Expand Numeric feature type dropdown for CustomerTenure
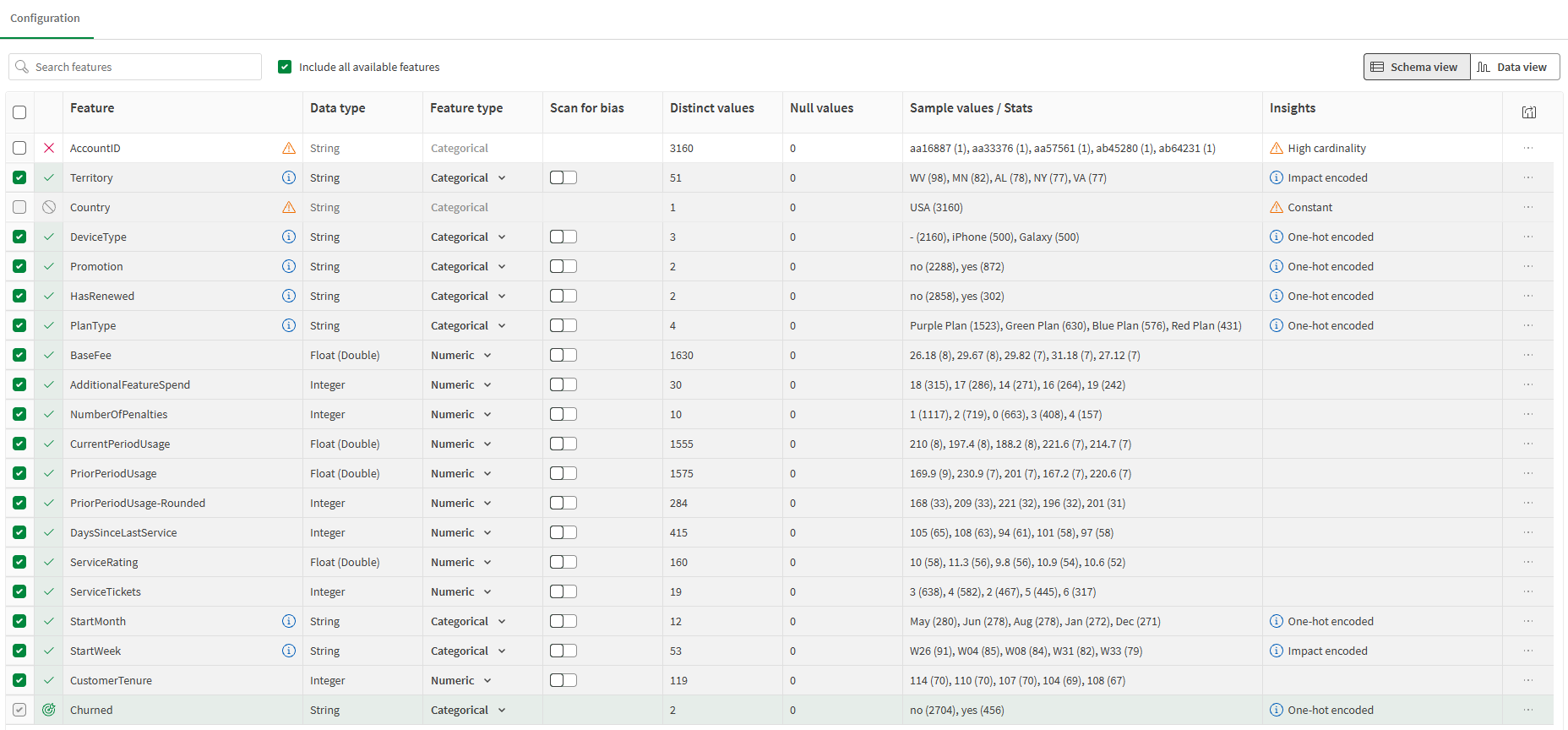The width and height of the screenshot is (1568, 730). [461, 680]
